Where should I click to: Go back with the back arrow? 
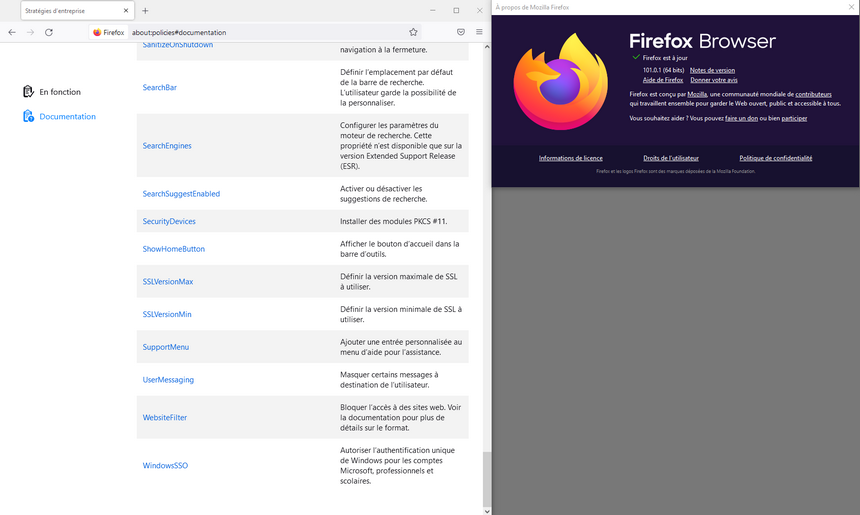click(12, 32)
